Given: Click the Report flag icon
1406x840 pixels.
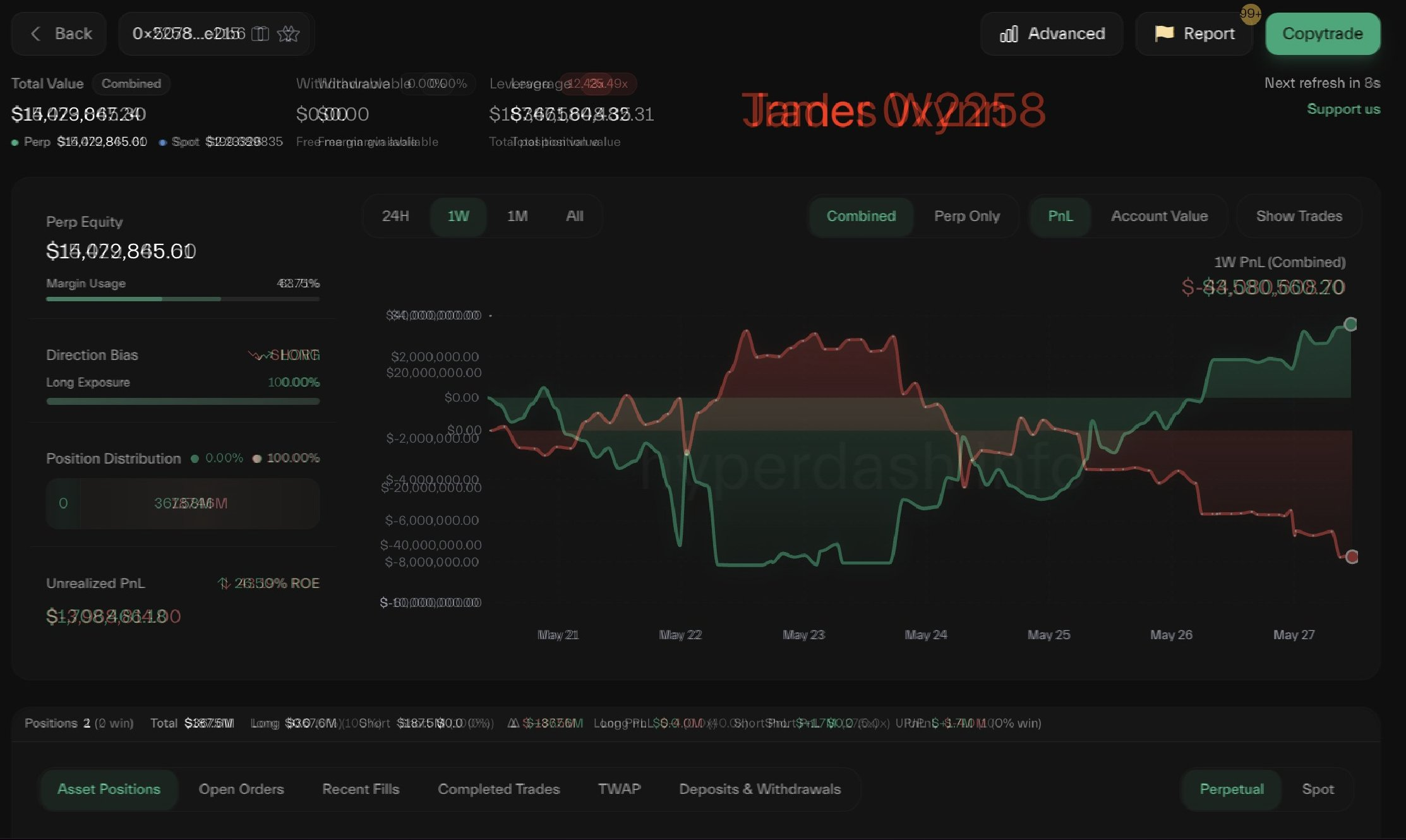Looking at the screenshot, I should 1163,33.
